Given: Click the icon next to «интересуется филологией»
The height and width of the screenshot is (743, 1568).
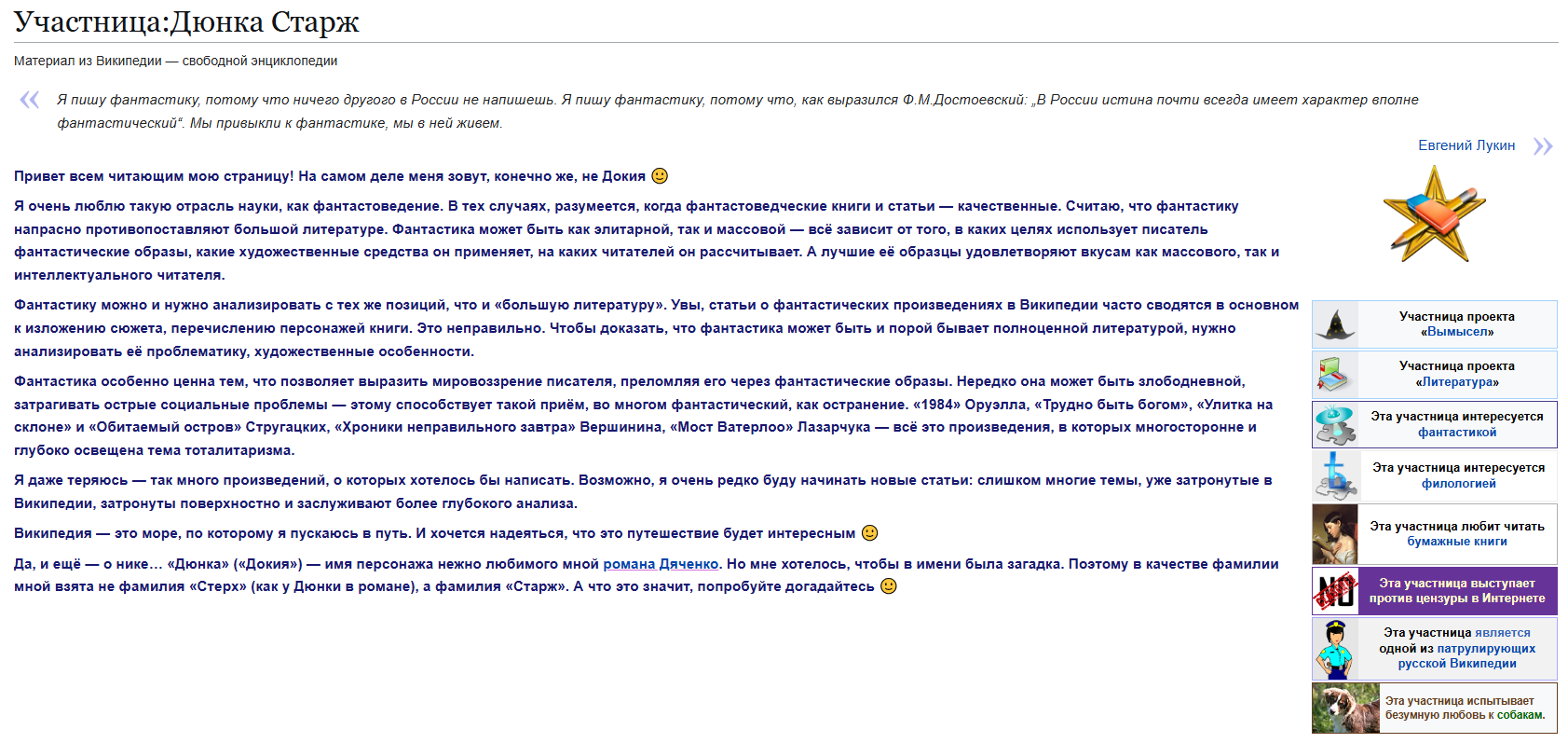Looking at the screenshot, I should point(1335,475).
